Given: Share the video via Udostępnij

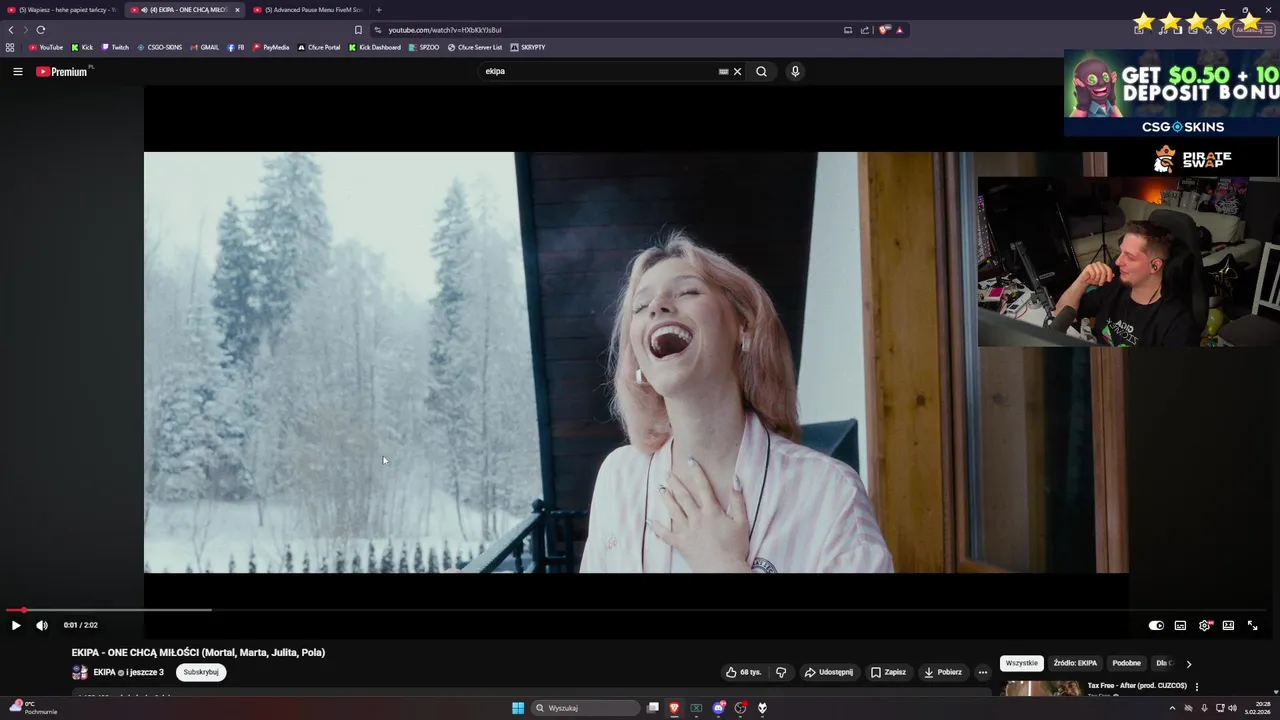Looking at the screenshot, I should (829, 672).
